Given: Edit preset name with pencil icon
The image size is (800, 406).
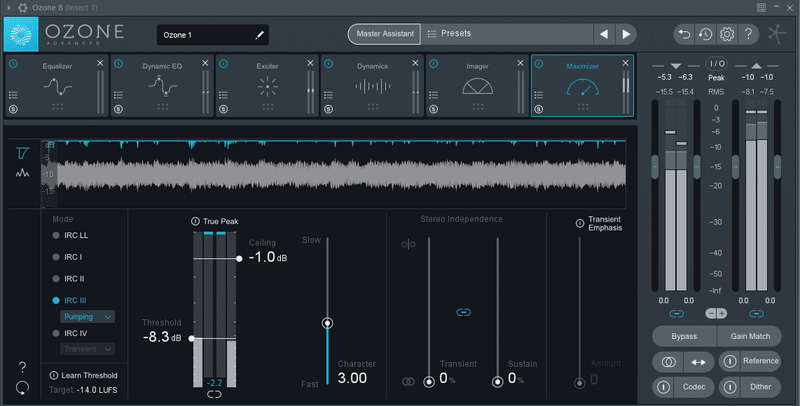Looking at the screenshot, I should pyautogui.click(x=260, y=35).
